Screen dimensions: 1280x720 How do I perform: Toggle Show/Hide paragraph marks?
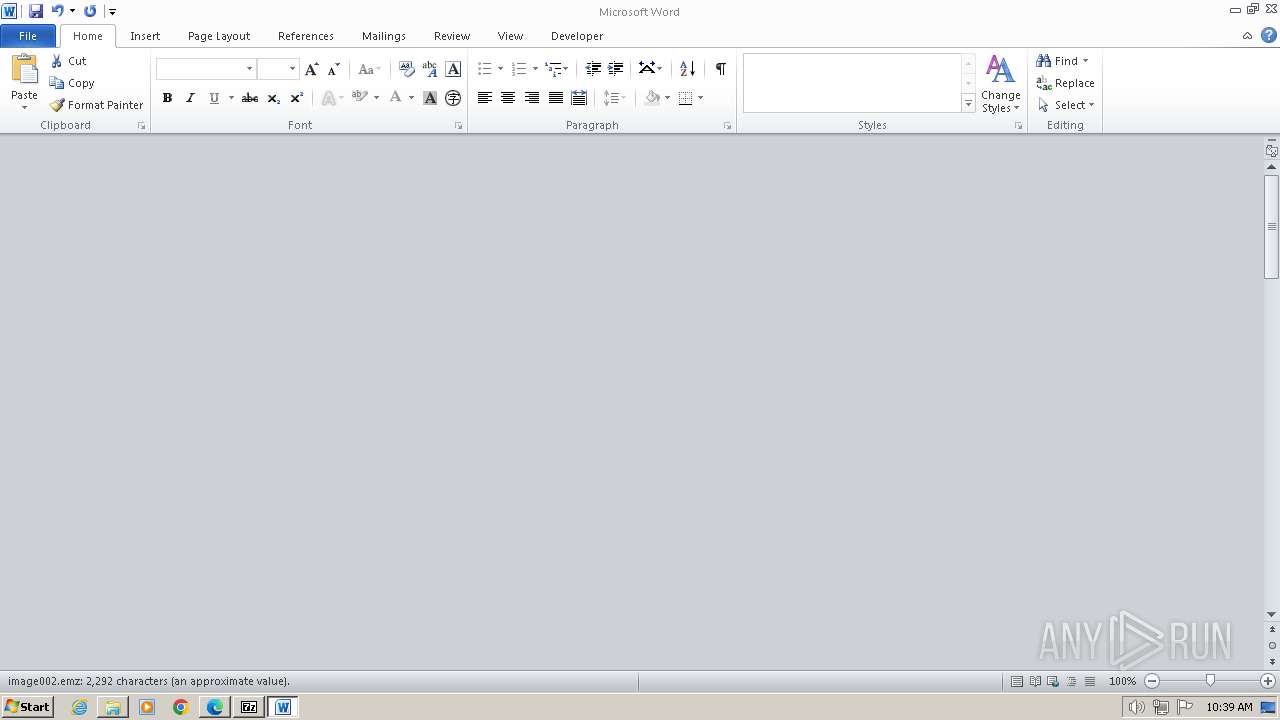tap(720, 69)
